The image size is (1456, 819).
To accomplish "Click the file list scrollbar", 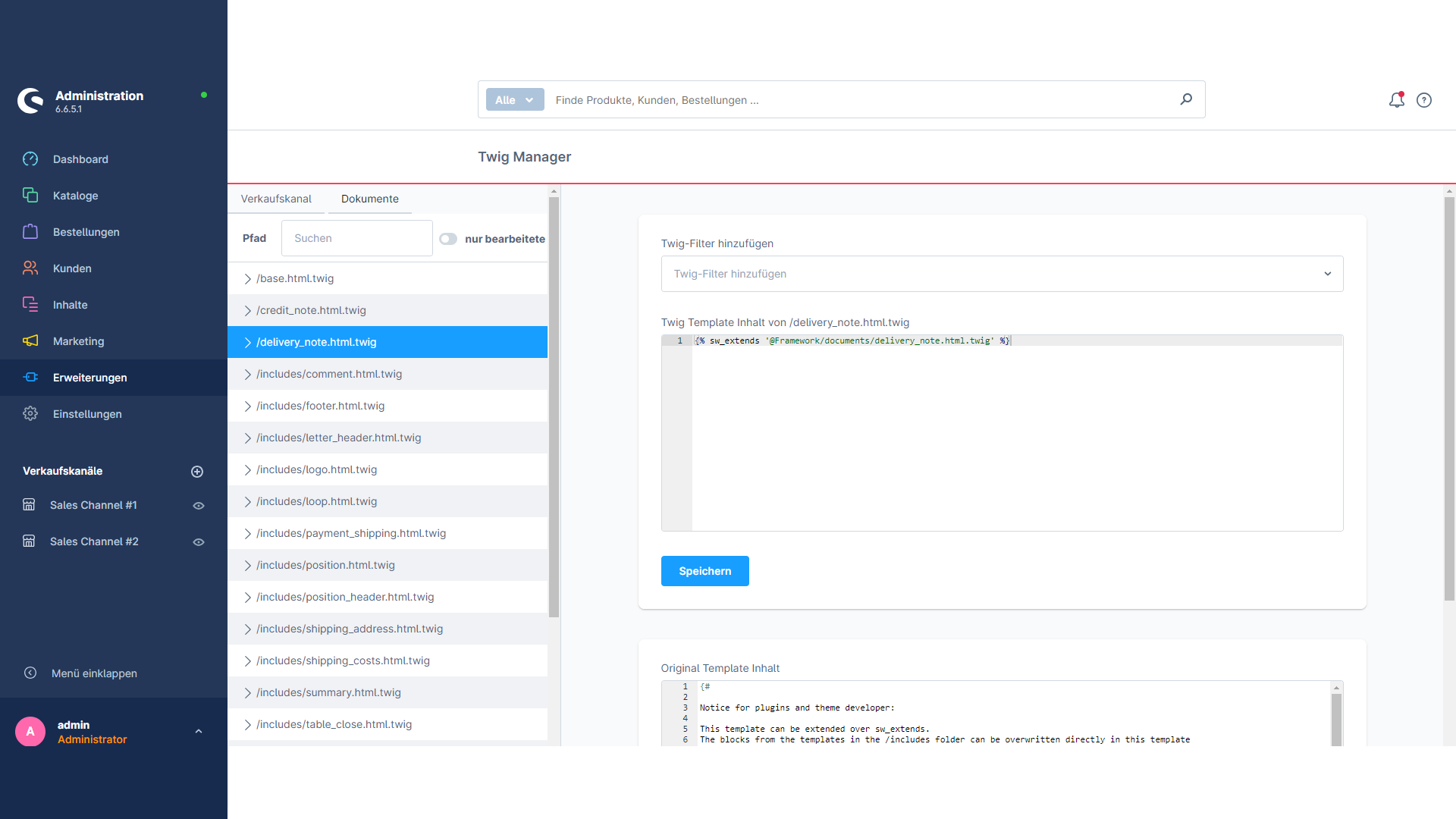I will coord(554,406).
